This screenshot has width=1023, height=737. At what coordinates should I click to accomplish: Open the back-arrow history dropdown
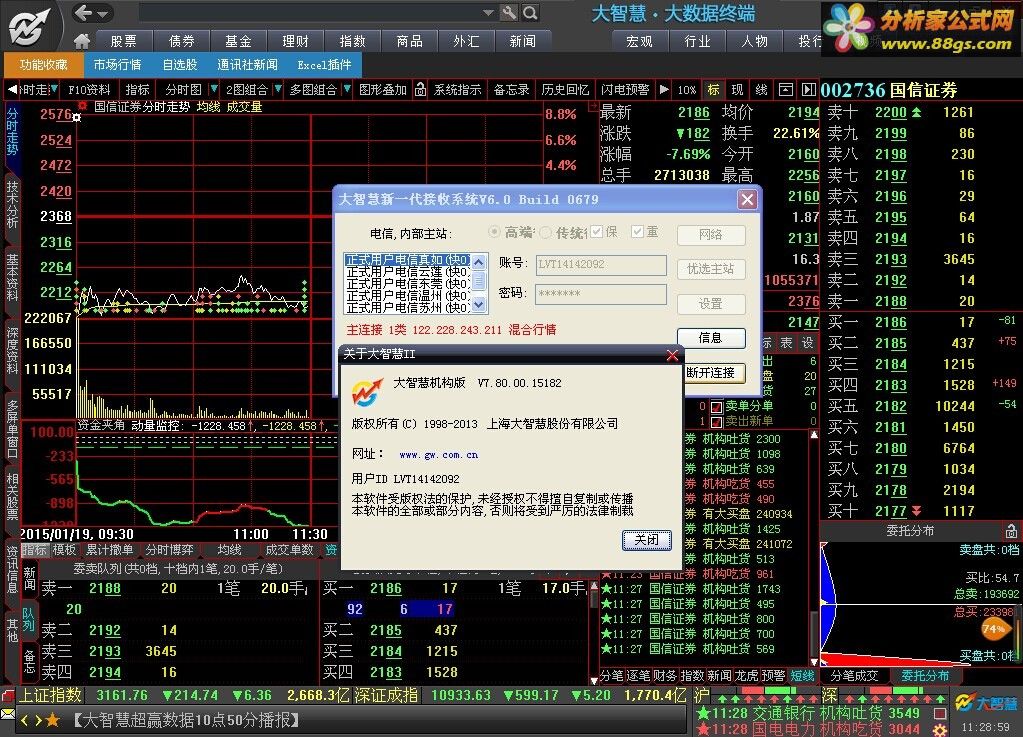(102, 12)
